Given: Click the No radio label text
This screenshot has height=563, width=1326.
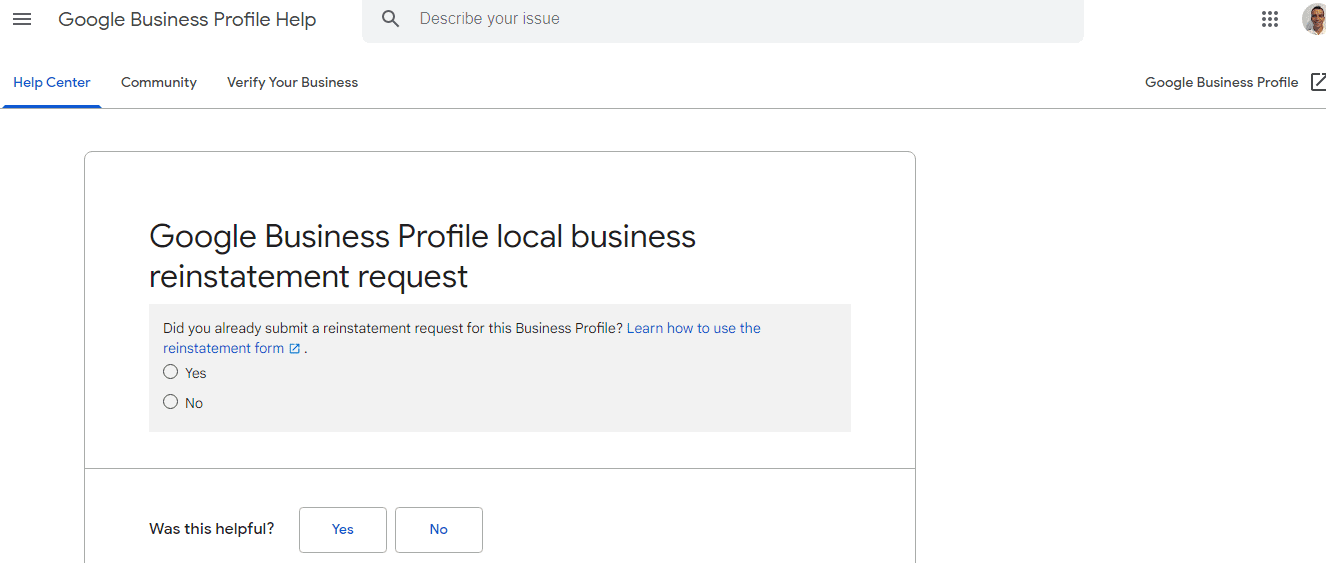Looking at the screenshot, I should (194, 403).
